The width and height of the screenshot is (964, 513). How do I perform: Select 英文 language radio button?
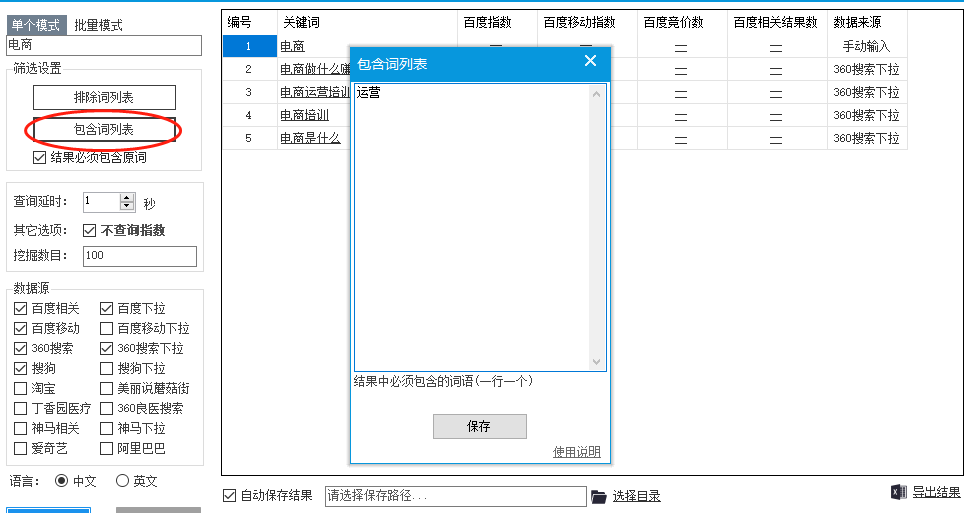(122, 481)
